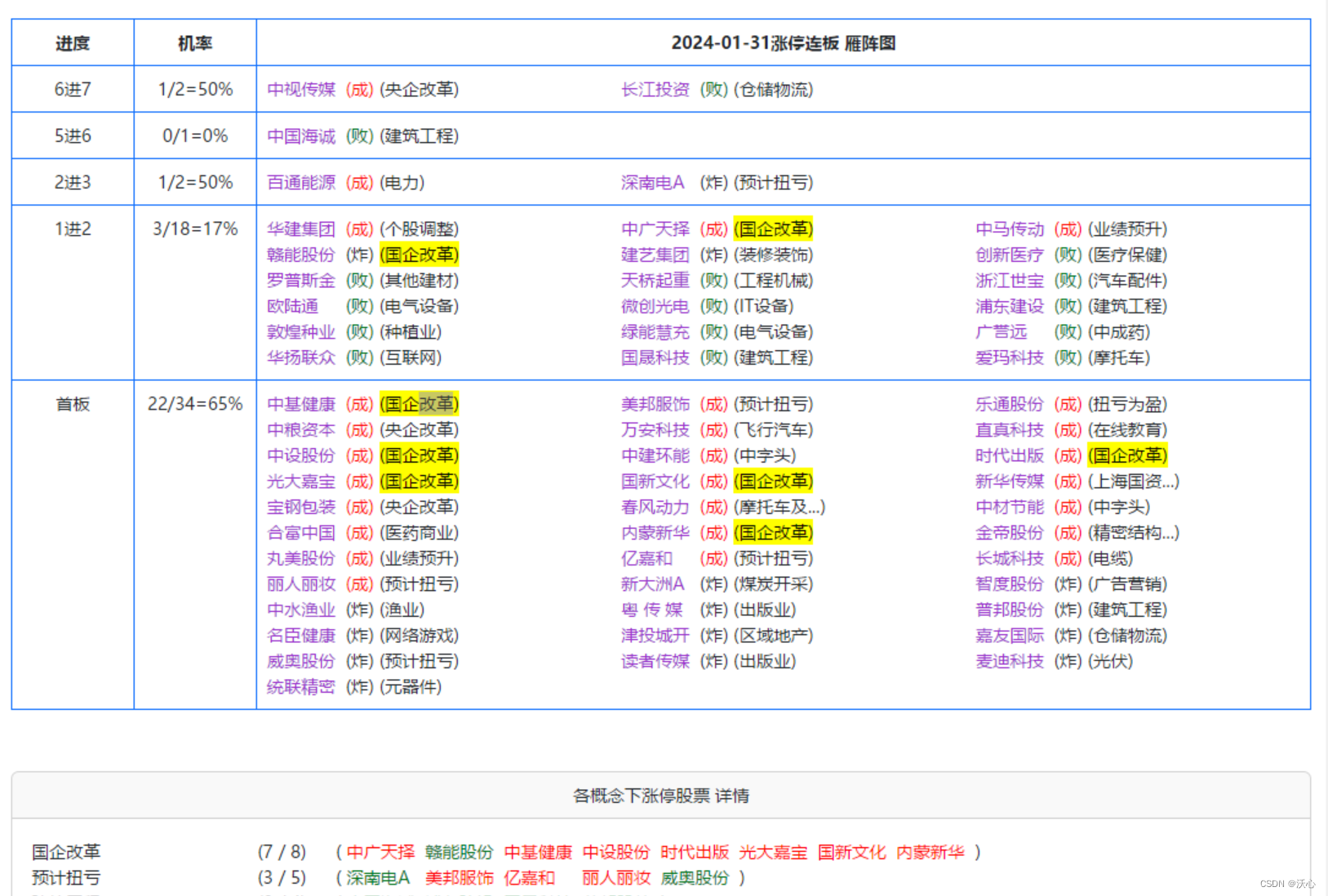Select 光大嘉宝 in the table
Screen dimensions: 1328x896
[x=301, y=481]
